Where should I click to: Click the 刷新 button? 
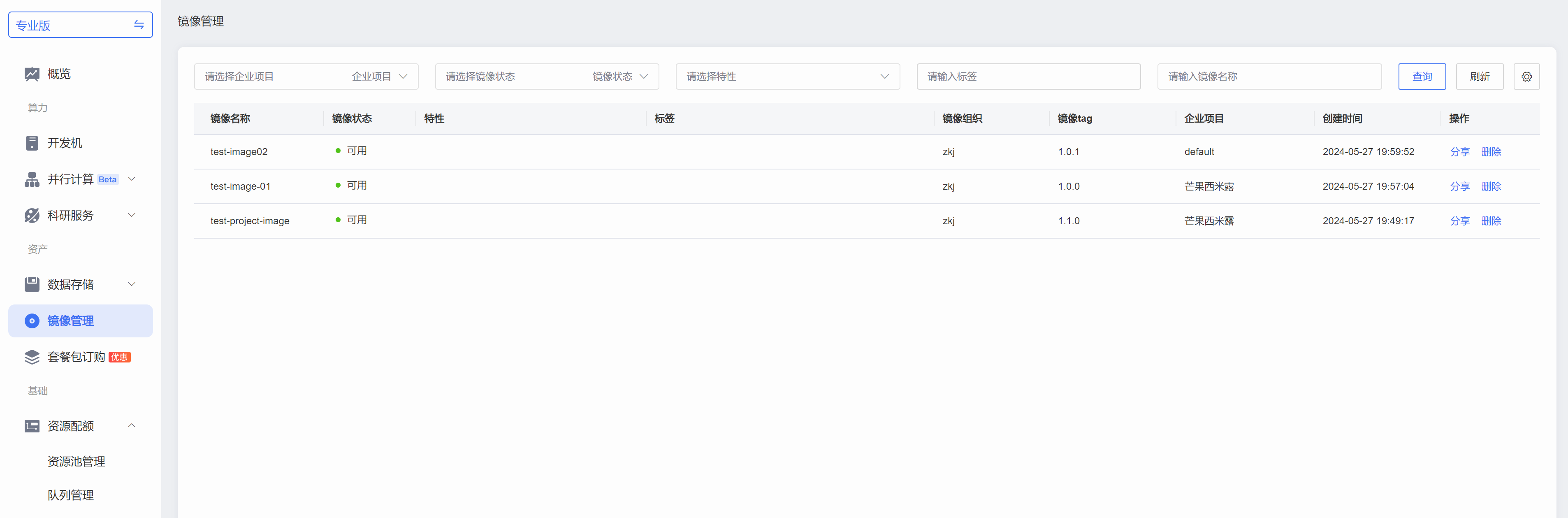coord(1479,77)
